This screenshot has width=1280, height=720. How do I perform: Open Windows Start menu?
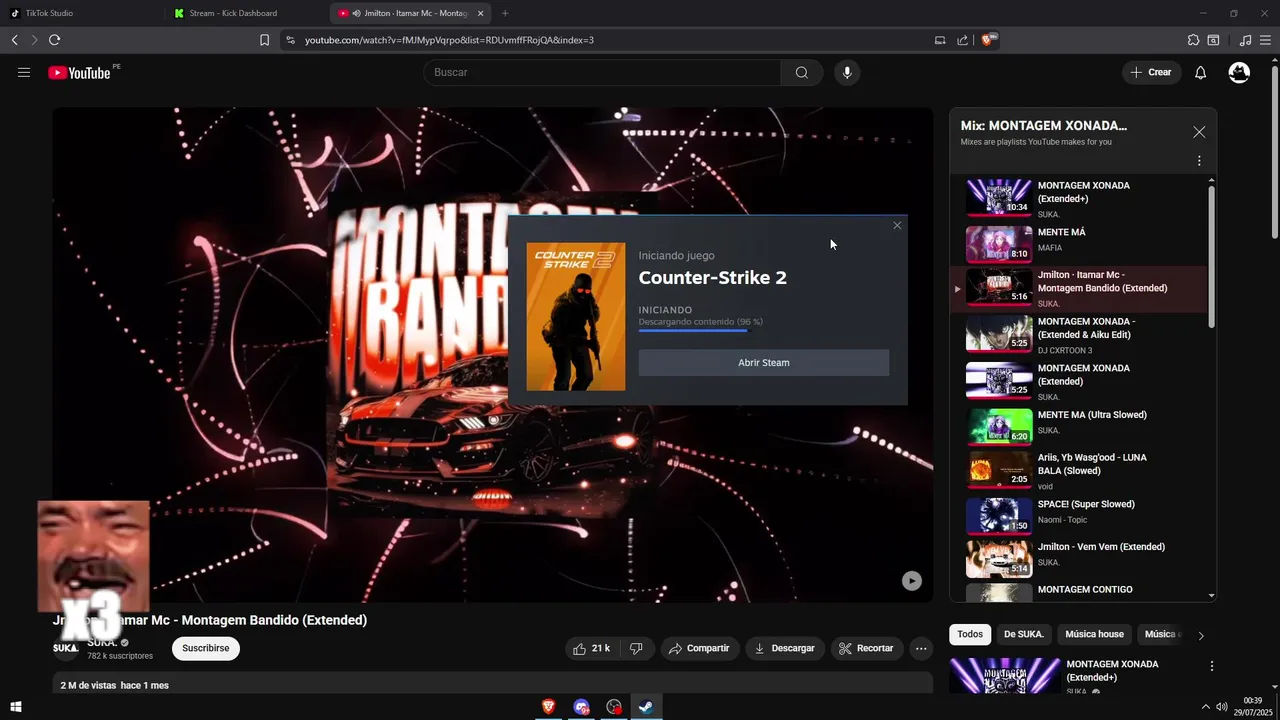coord(15,707)
